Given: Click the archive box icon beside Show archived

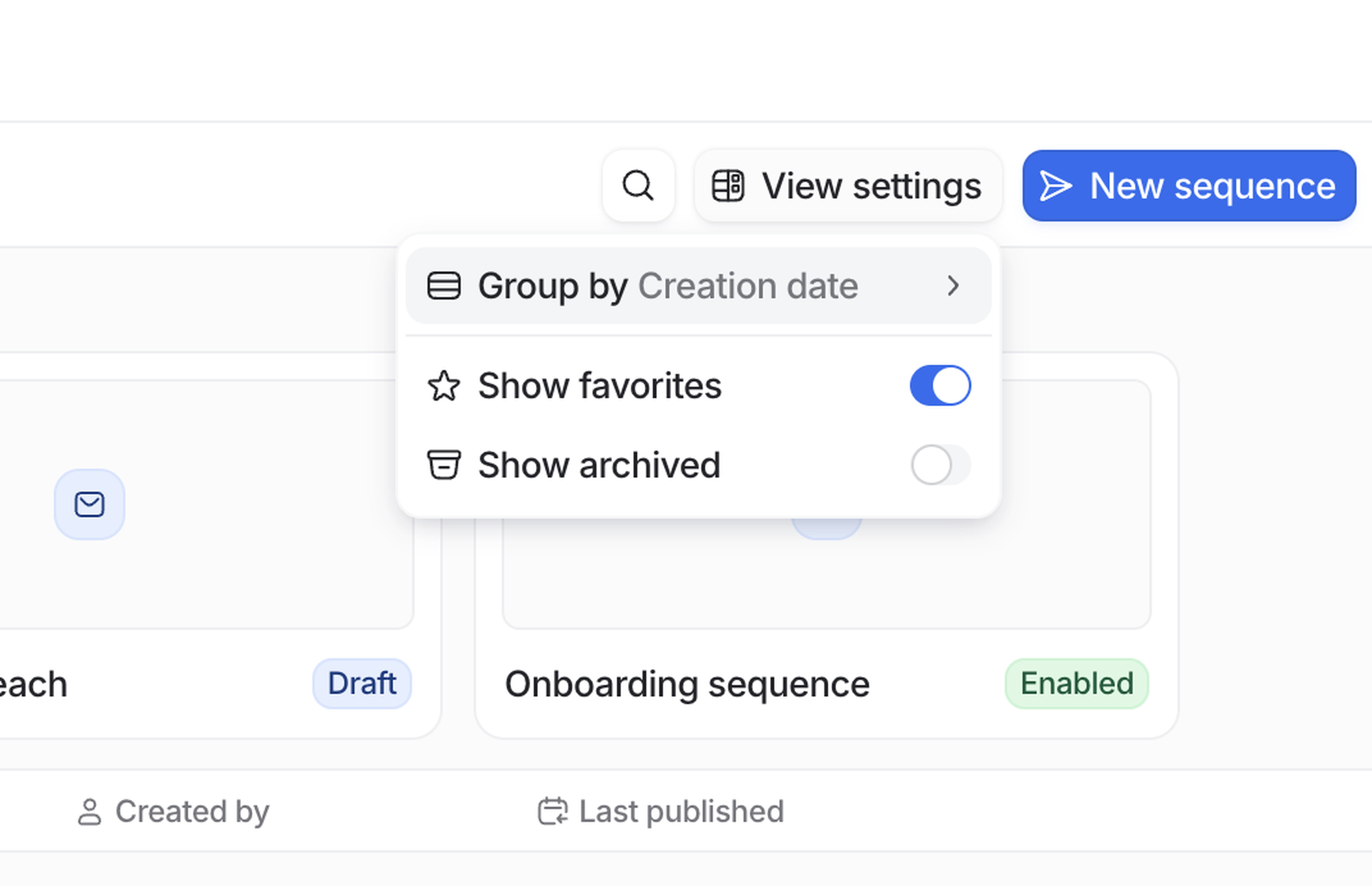Looking at the screenshot, I should [x=443, y=464].
